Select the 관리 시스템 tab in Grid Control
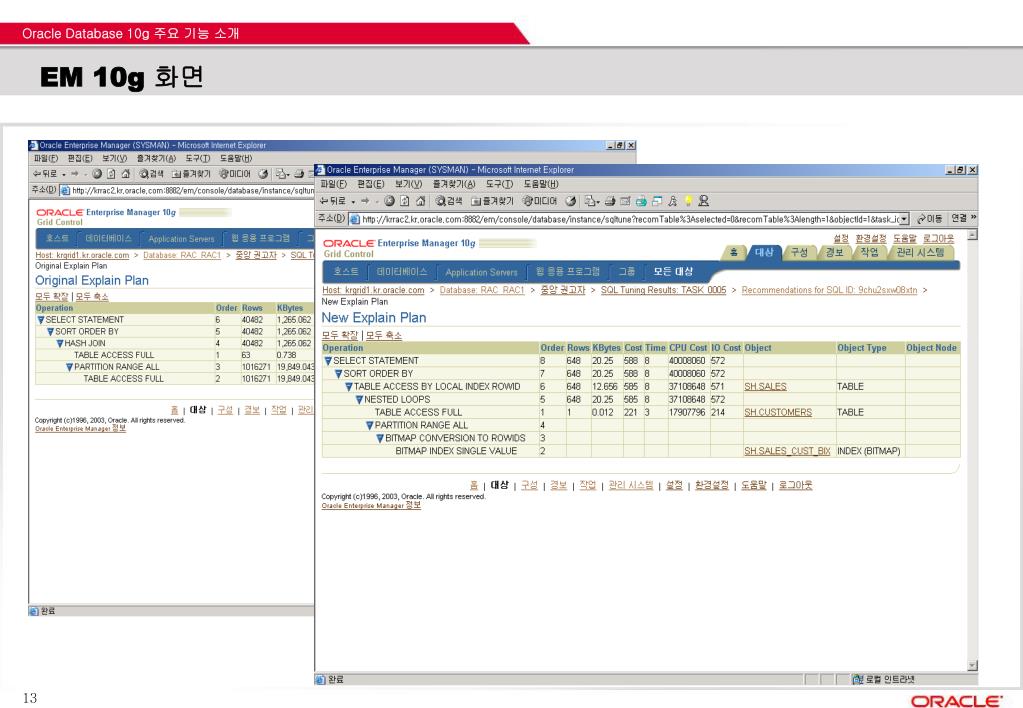Screen dimensions: 1023x708 pyautogui.click(x=920, y=252)
